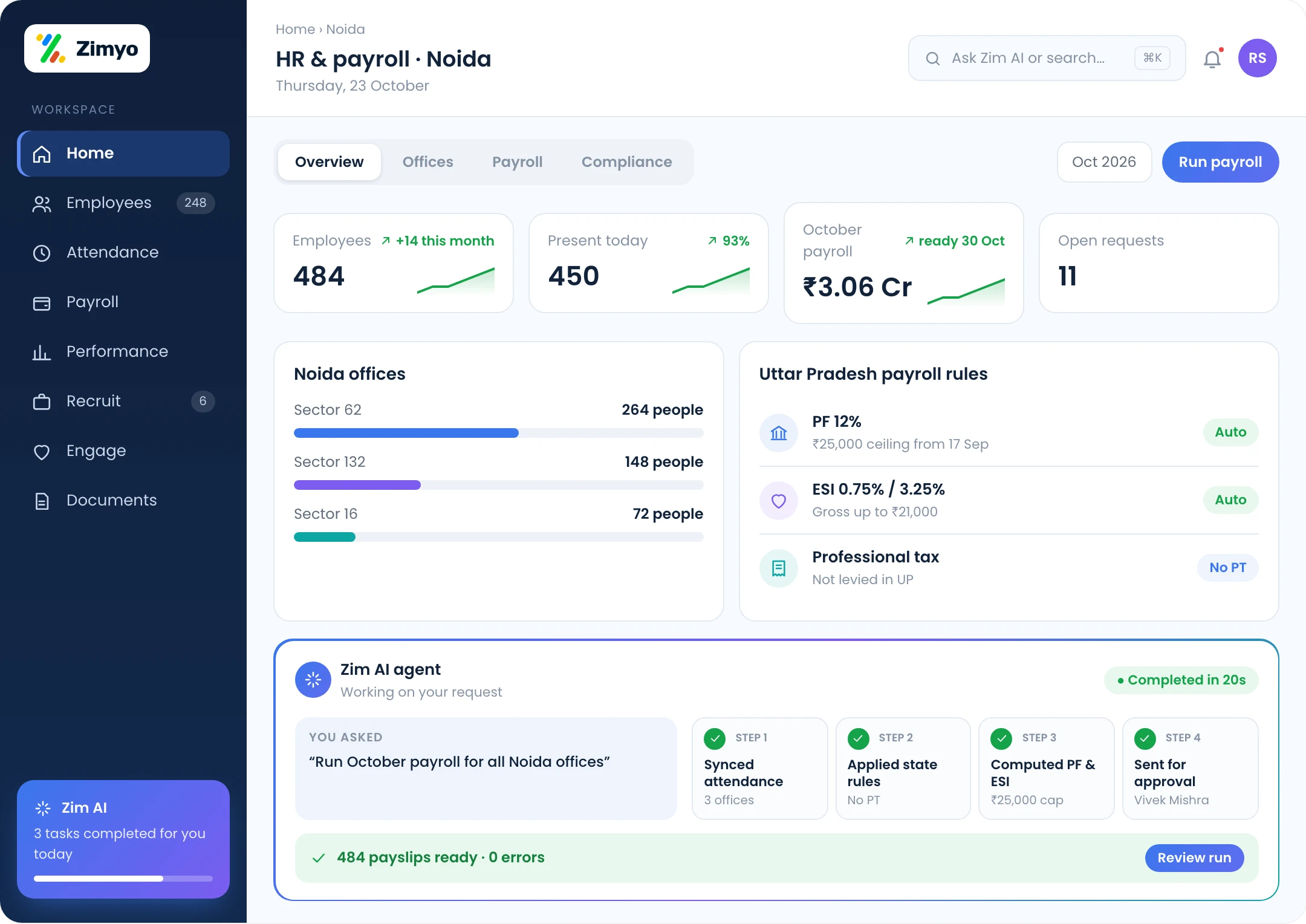Click the Zim AI agent sparkle icon
Screen dimensions: 1306x924
(x=313, y=680)
